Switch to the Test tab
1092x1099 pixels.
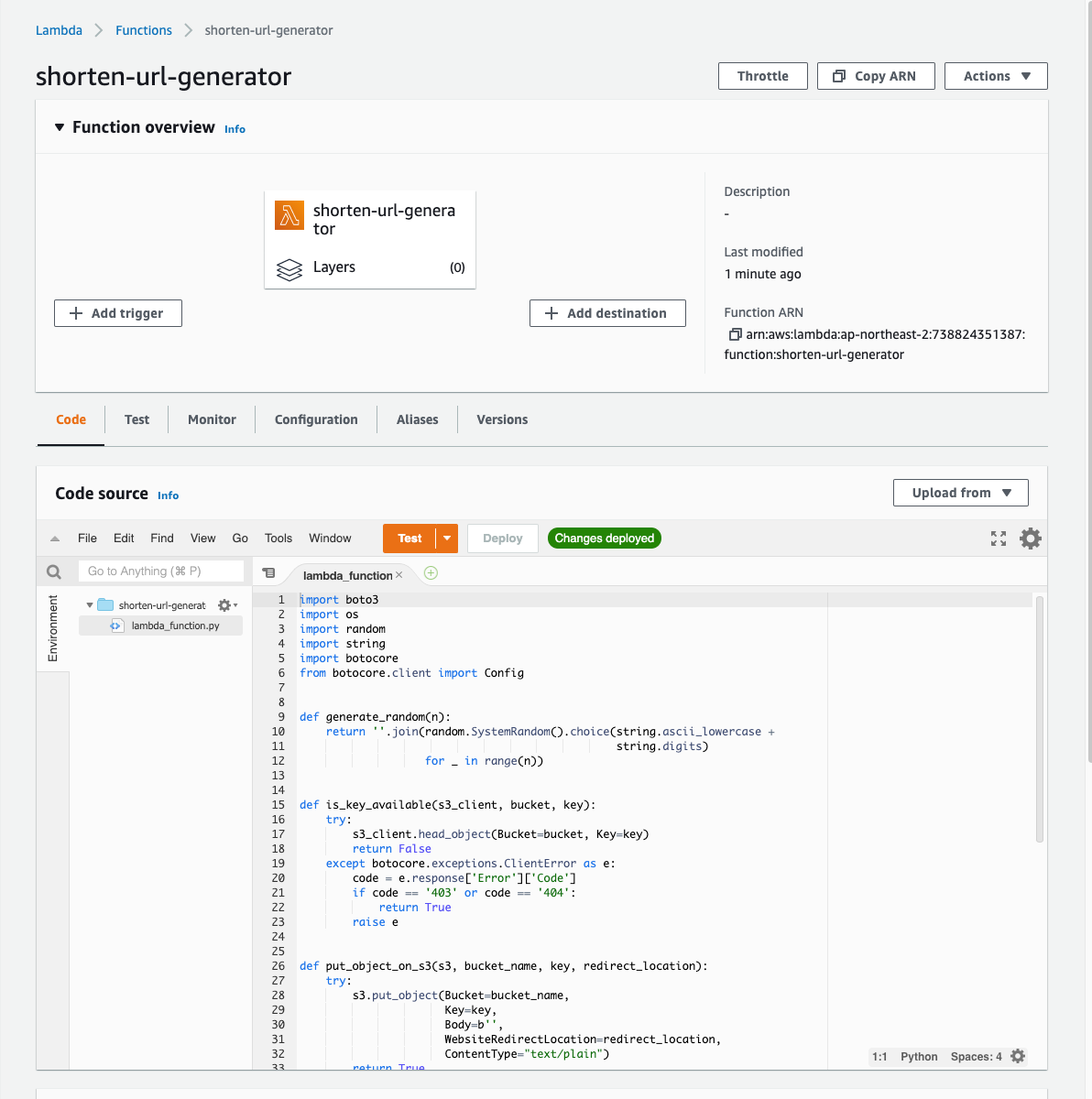pyautogui.click(x=136, y=419)
